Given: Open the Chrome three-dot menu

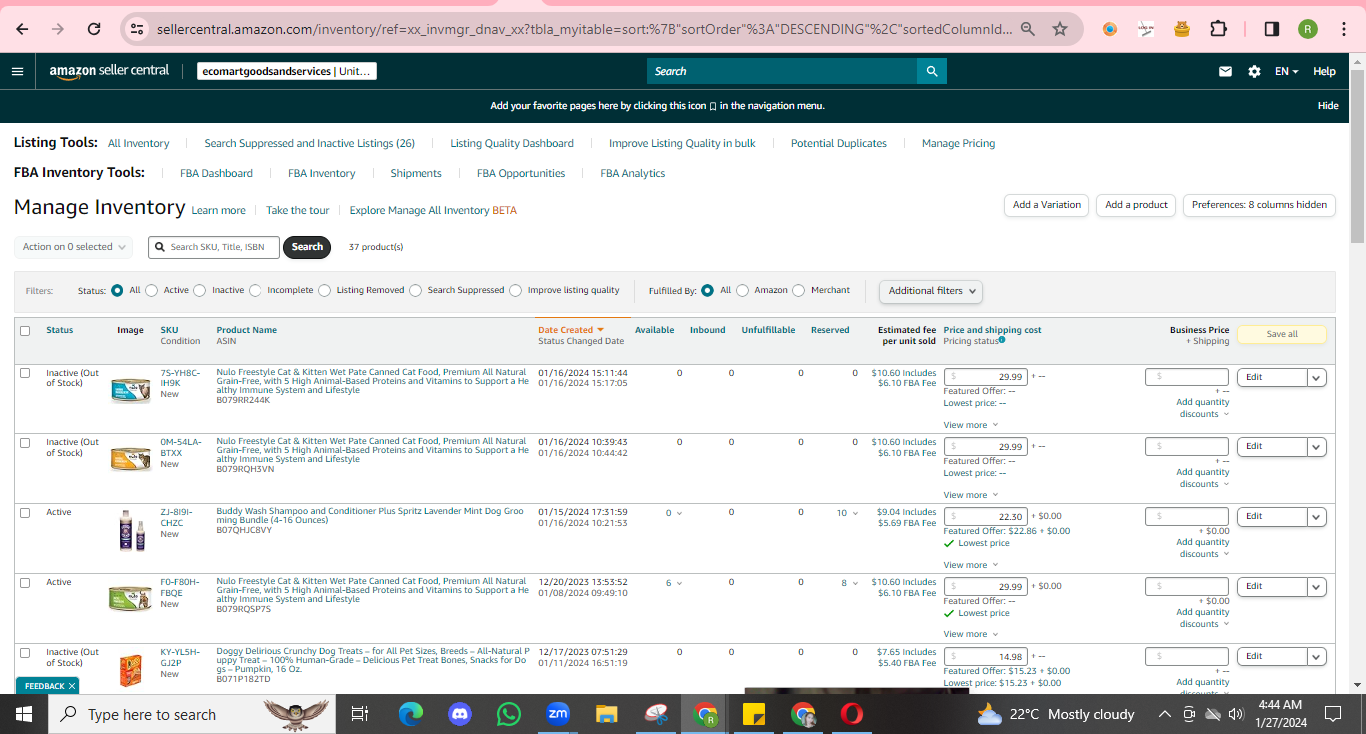Looking at the screenshot, I should pyautogui.click(x=1343, y=29).
